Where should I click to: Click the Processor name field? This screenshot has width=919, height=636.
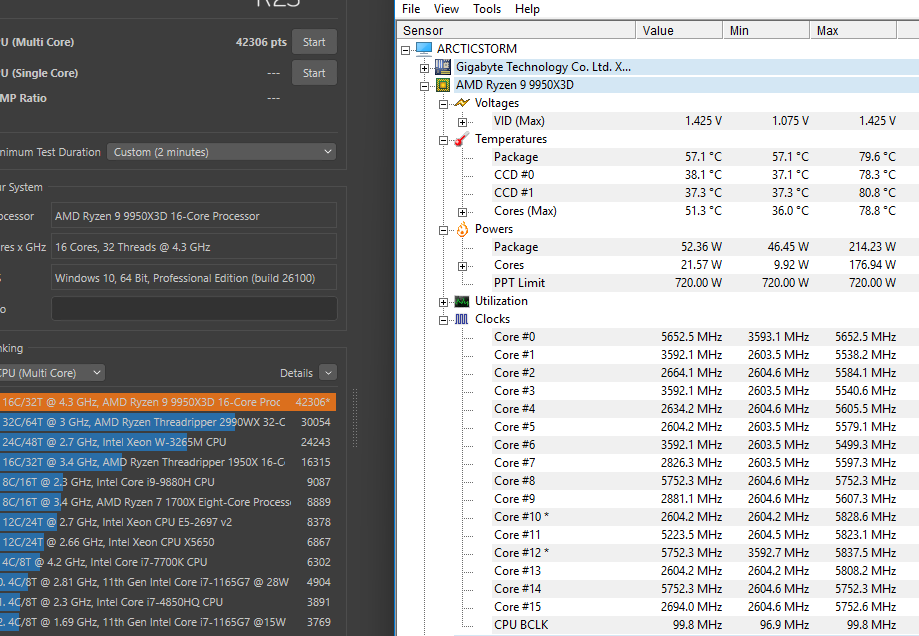click(x=194, y=216)
